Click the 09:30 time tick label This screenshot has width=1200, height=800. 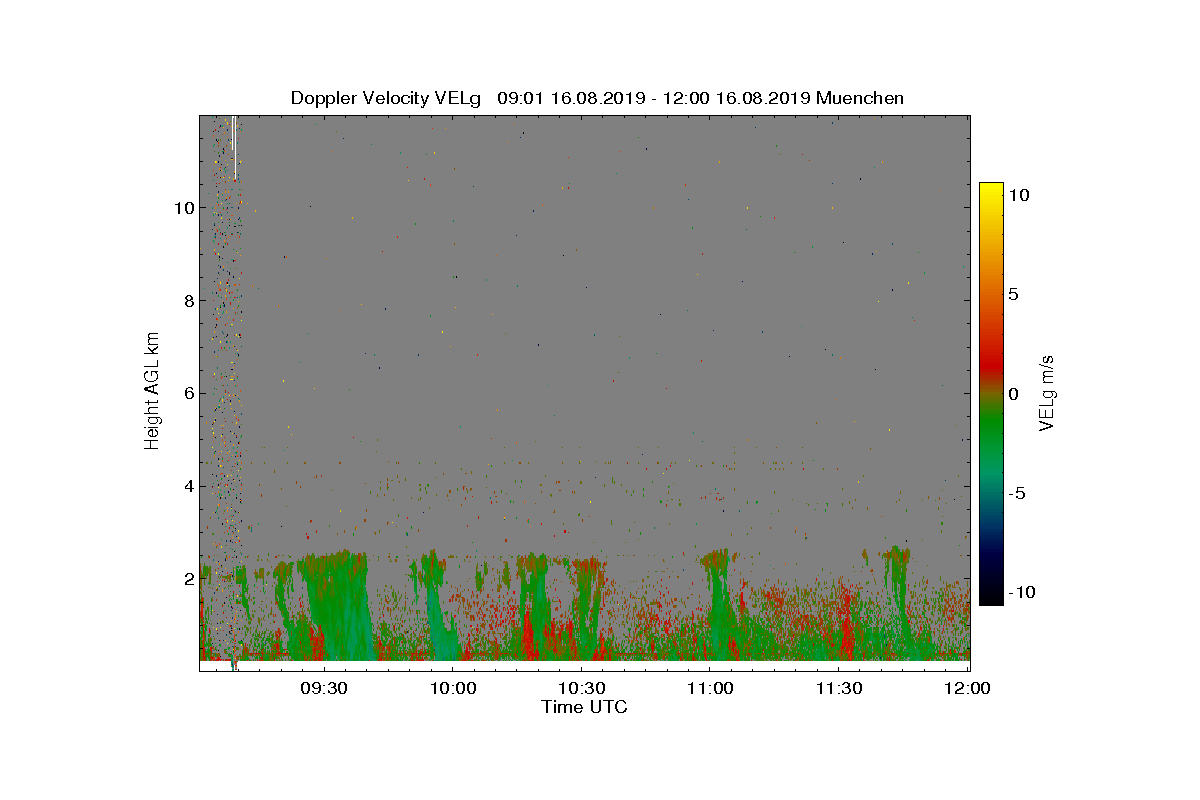pyautogui.click(x=324, y=689)
